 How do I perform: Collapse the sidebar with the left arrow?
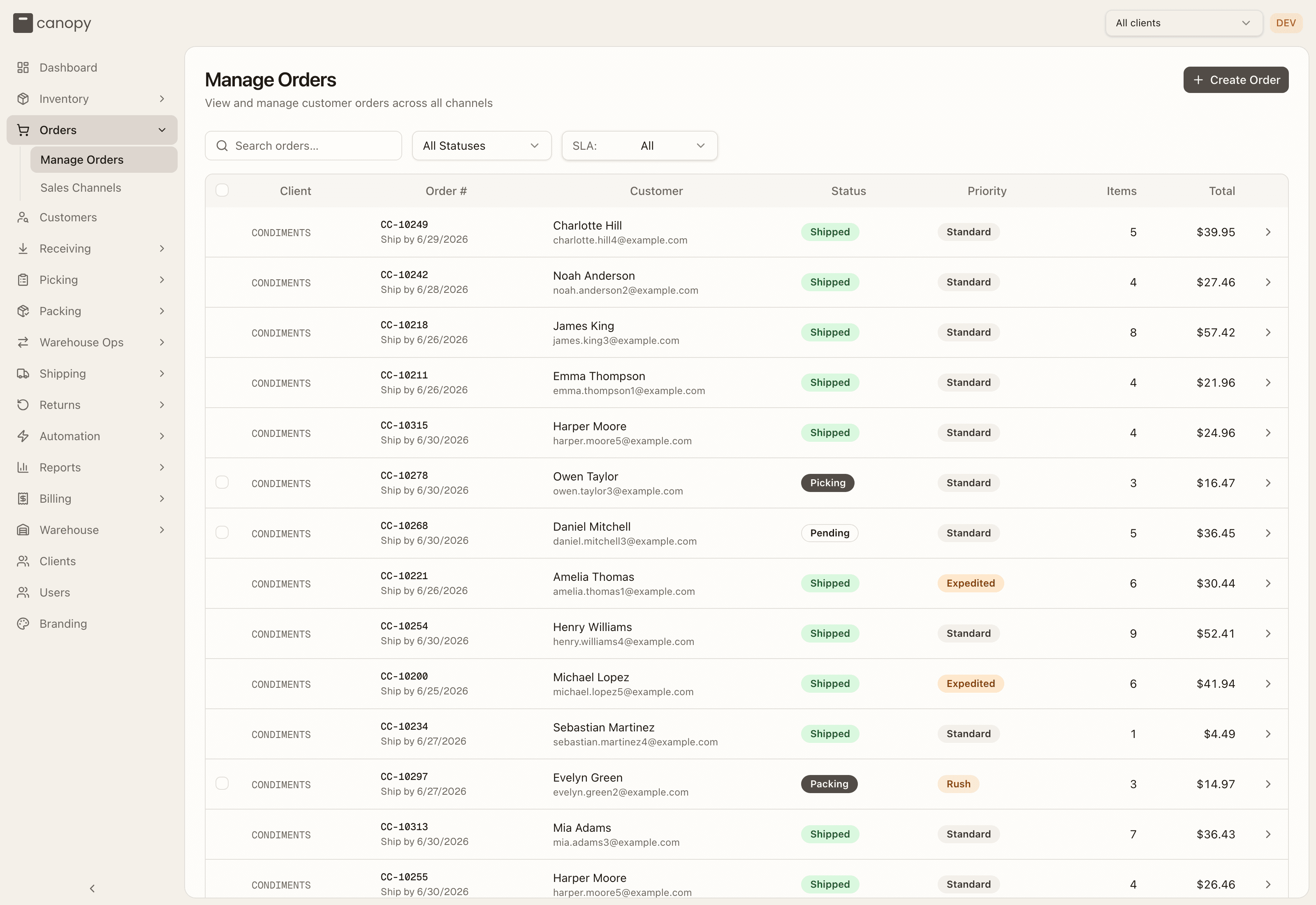(93, 889)
